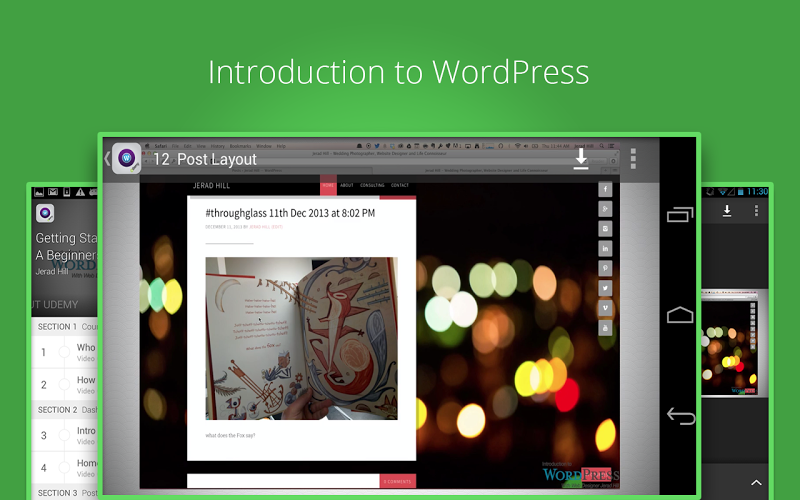Select lecture 4 in left phone list
The height and width of the screenshot is (500, 800).
pos(65,467)
